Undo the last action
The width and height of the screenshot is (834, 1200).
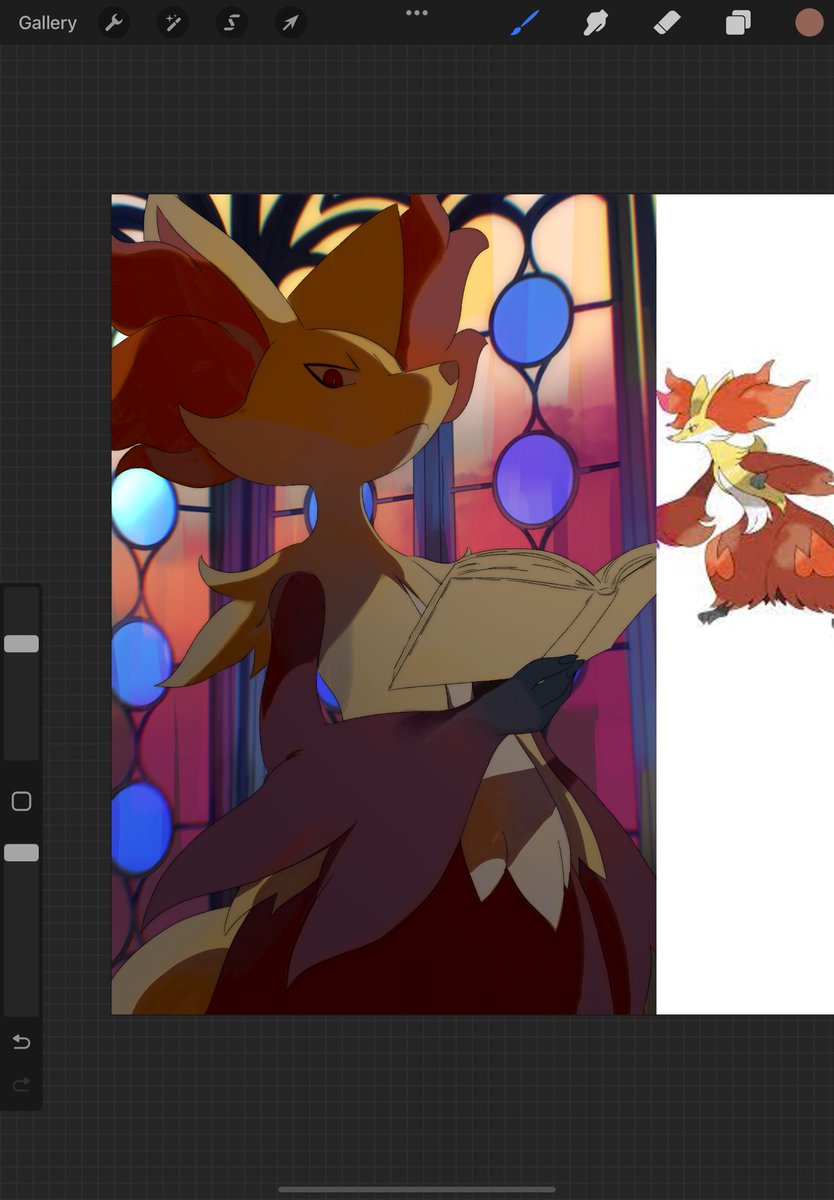tap(21, 1042)
